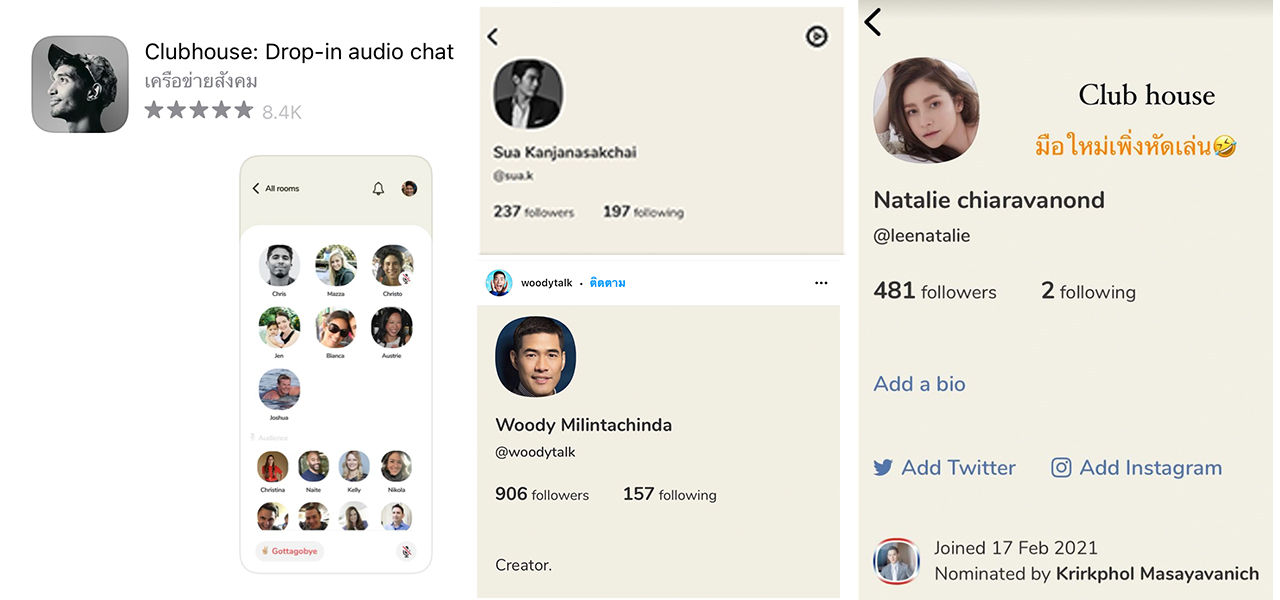
Task: View Sua's 237 followers
Action: [534, 211]
